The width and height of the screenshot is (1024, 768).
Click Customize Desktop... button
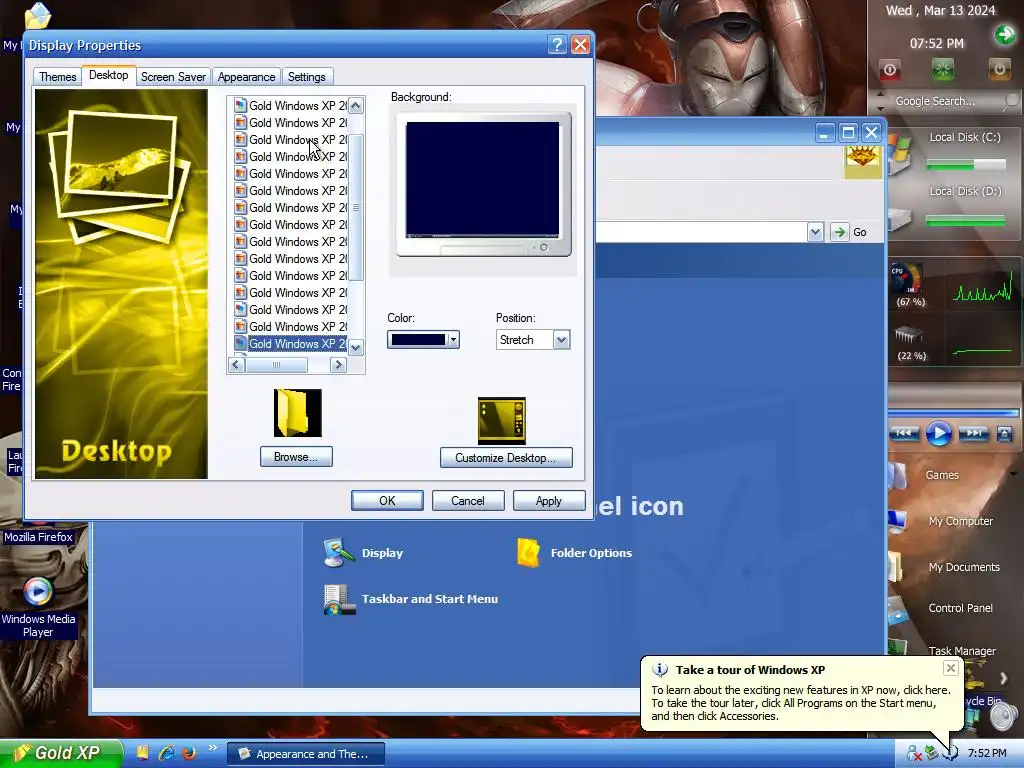[x=505, y=457]
